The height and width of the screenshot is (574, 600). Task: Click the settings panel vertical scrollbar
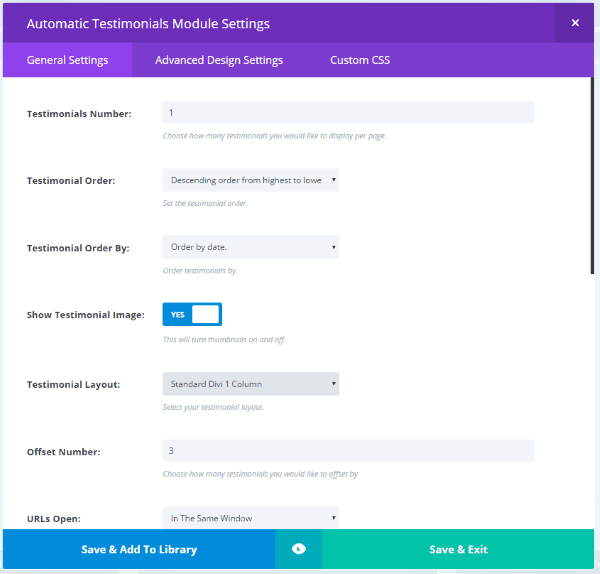(593, 180)
